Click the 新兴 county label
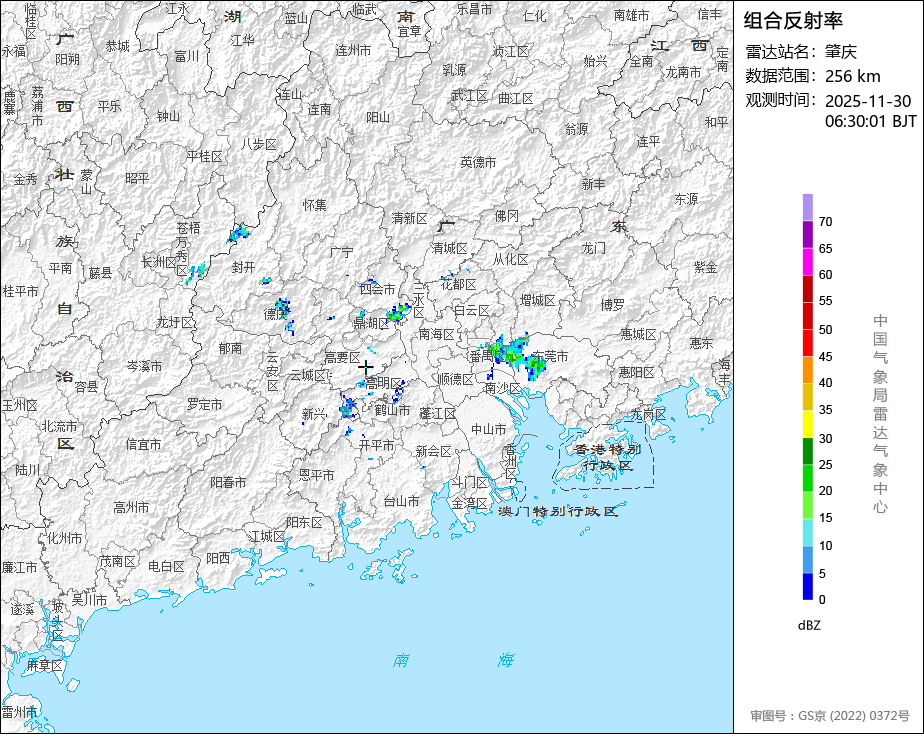The image size is (924, 734). [314, 415]
